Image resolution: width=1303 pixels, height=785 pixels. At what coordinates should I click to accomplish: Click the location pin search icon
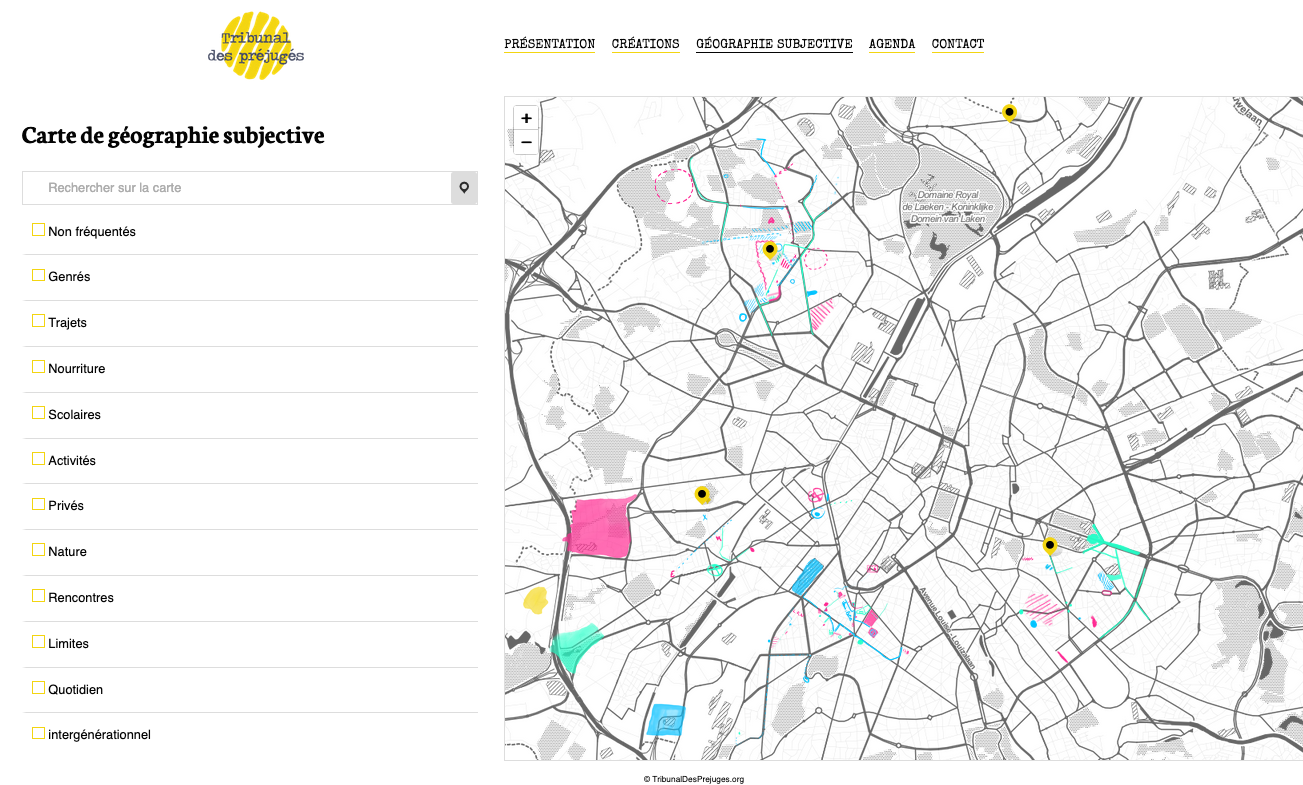(x=464, y=188)
